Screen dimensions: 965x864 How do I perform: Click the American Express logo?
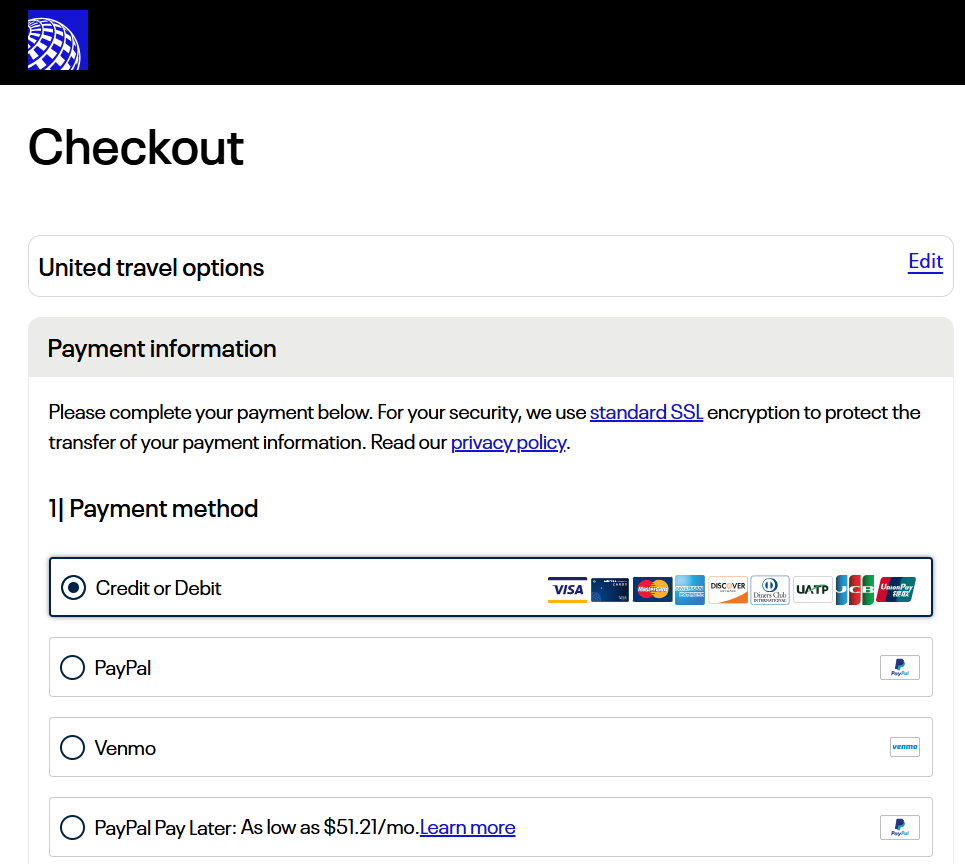(690, 590)
